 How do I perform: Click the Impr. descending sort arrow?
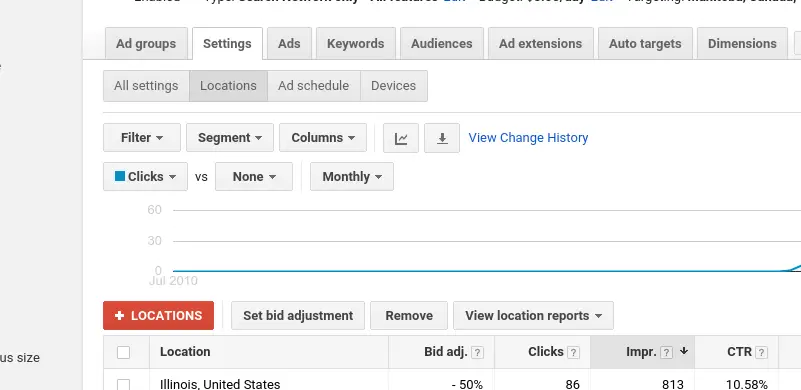[684, 351]
